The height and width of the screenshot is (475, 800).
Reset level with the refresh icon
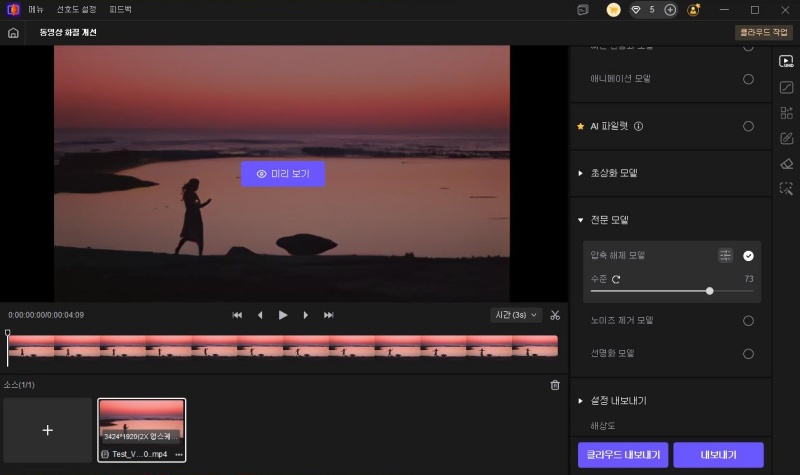pos(616,279)
